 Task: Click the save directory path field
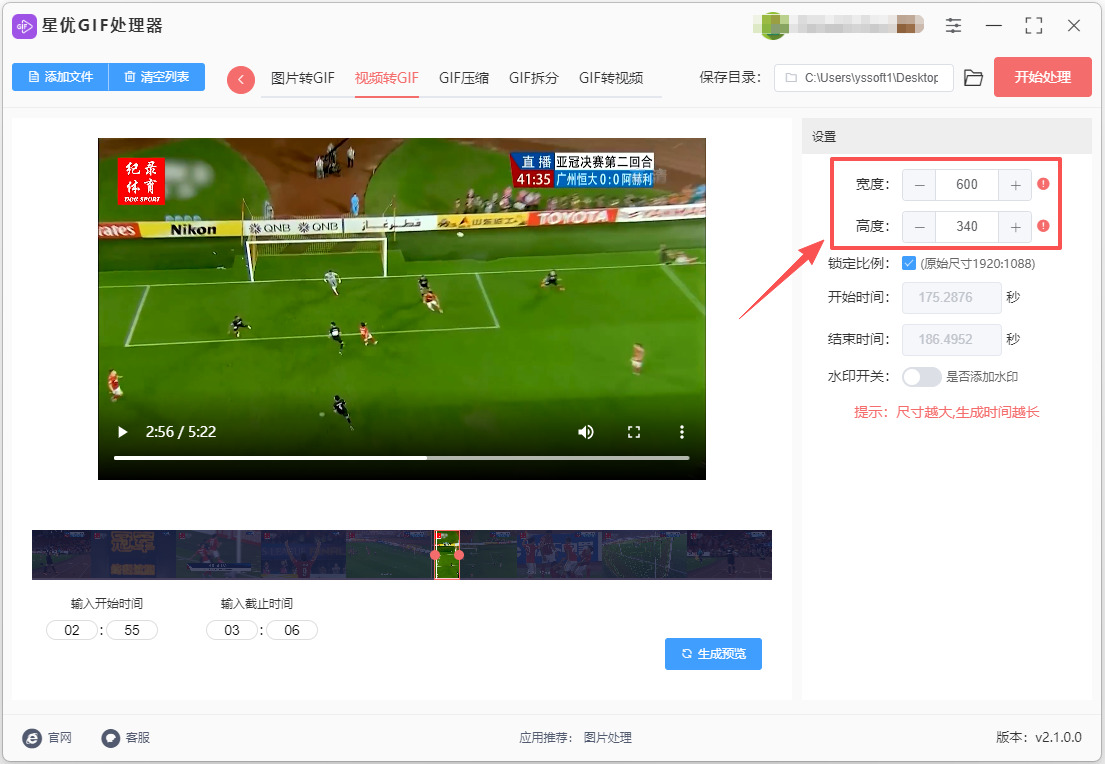864,78
